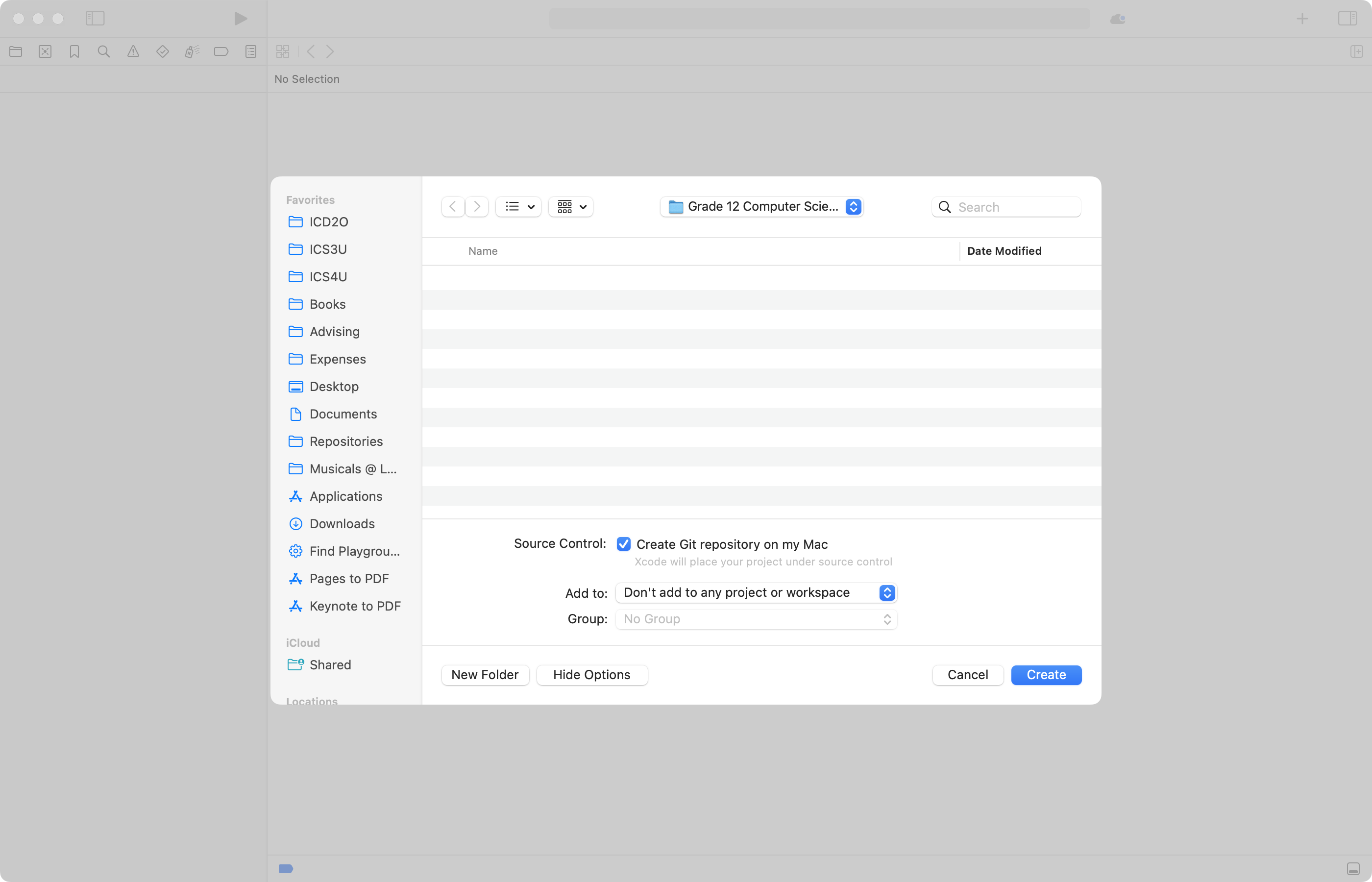
Task: Open the Issue navigator warning icon
Action: 133,51
